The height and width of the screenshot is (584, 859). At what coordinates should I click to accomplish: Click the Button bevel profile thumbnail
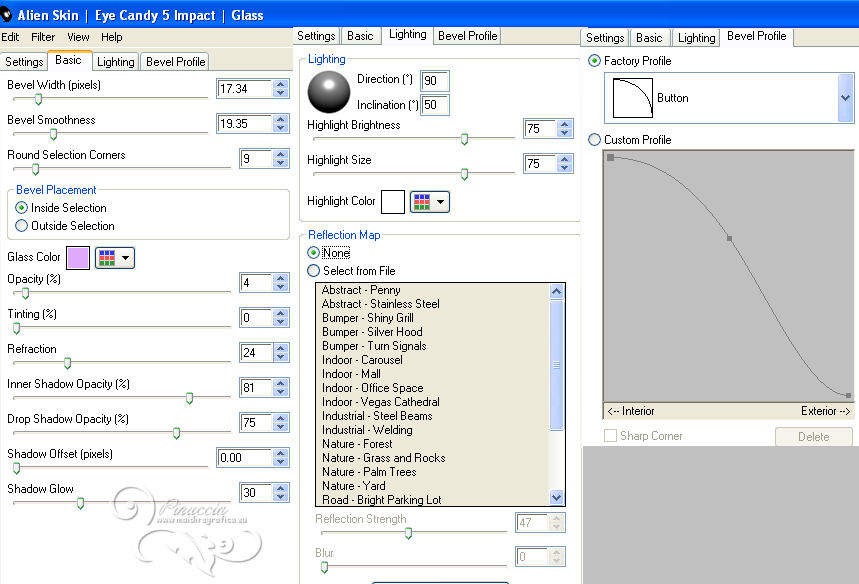pos(633,98)
